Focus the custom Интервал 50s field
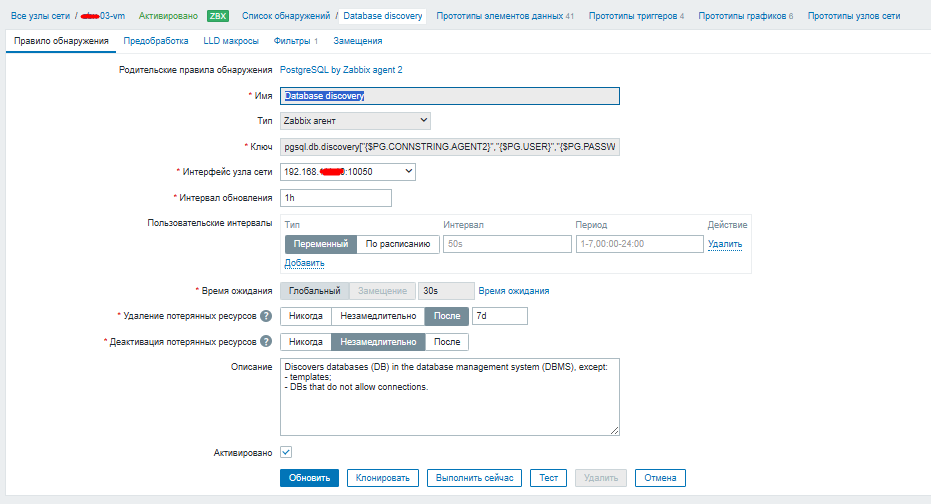Viewport: 931px width, 504px height. [507, 244]
